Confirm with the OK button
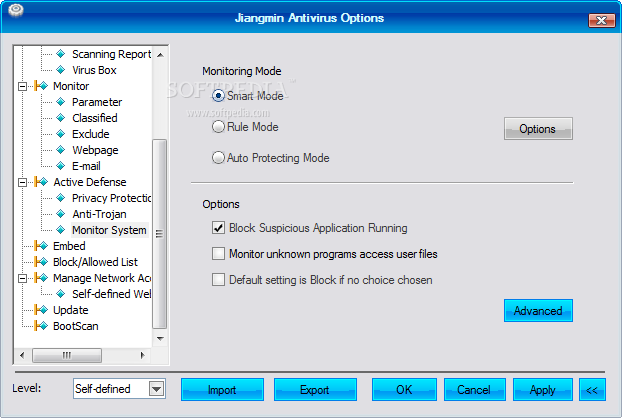Screen dimensions: 622x418 click(404, 389)
